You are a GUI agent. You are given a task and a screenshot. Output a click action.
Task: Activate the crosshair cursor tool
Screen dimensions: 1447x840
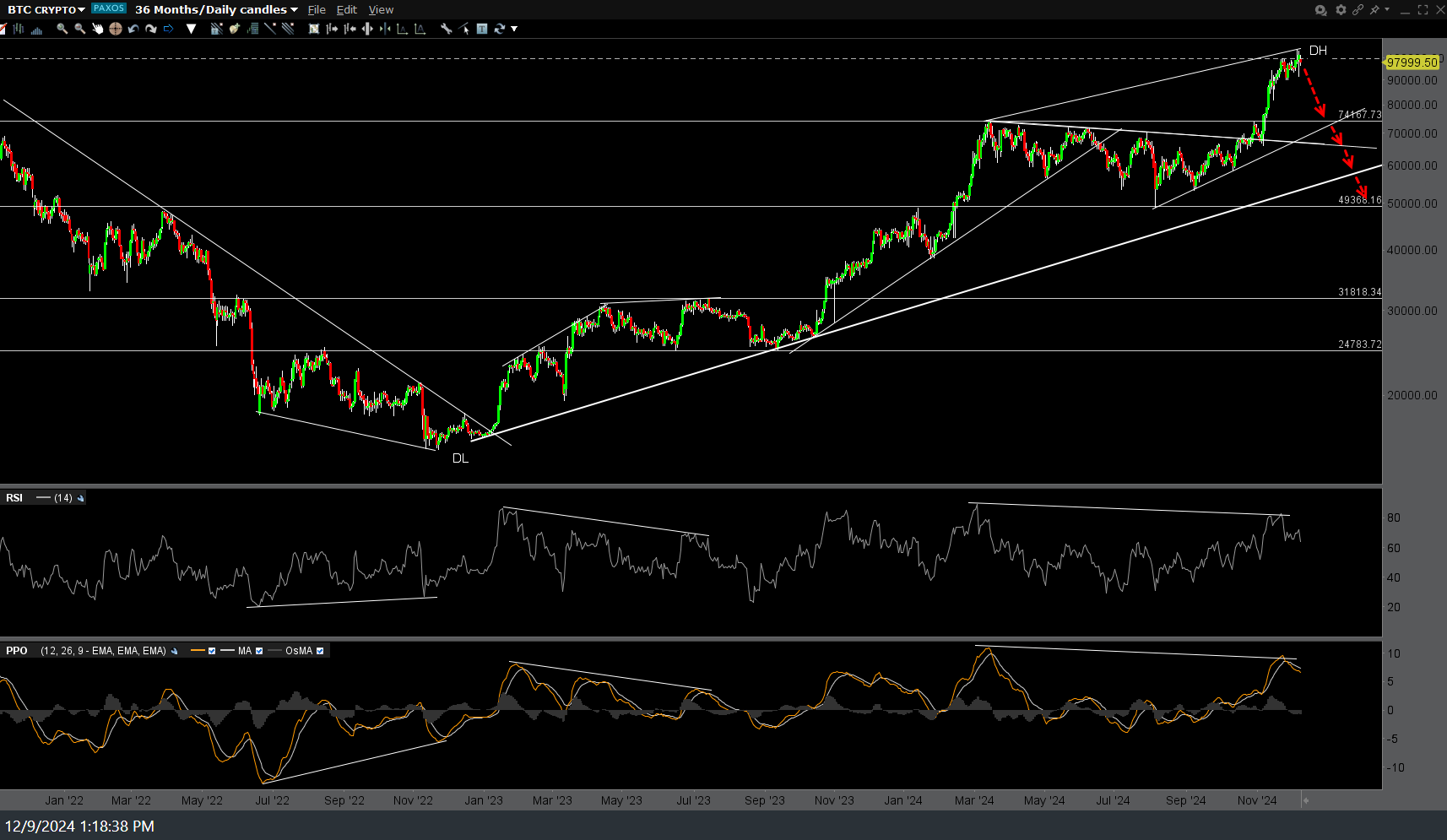tap(116, 29)
